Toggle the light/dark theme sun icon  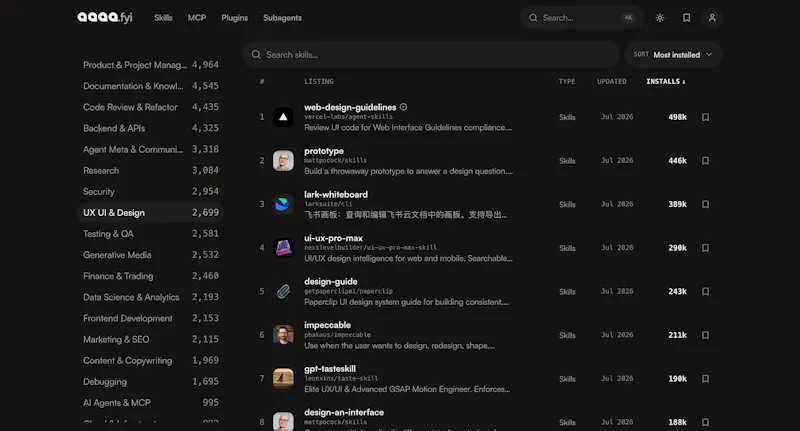(x=660, y=18)
